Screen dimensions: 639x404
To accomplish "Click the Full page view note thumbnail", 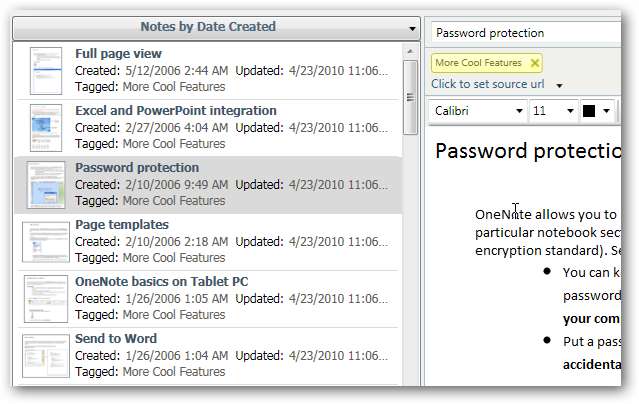I will (45, 71).
